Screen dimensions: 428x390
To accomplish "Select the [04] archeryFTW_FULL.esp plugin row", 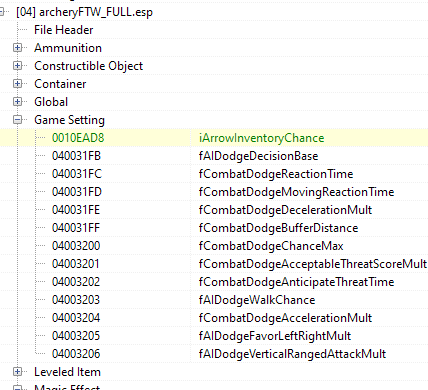I will click(x=84, y=12).
